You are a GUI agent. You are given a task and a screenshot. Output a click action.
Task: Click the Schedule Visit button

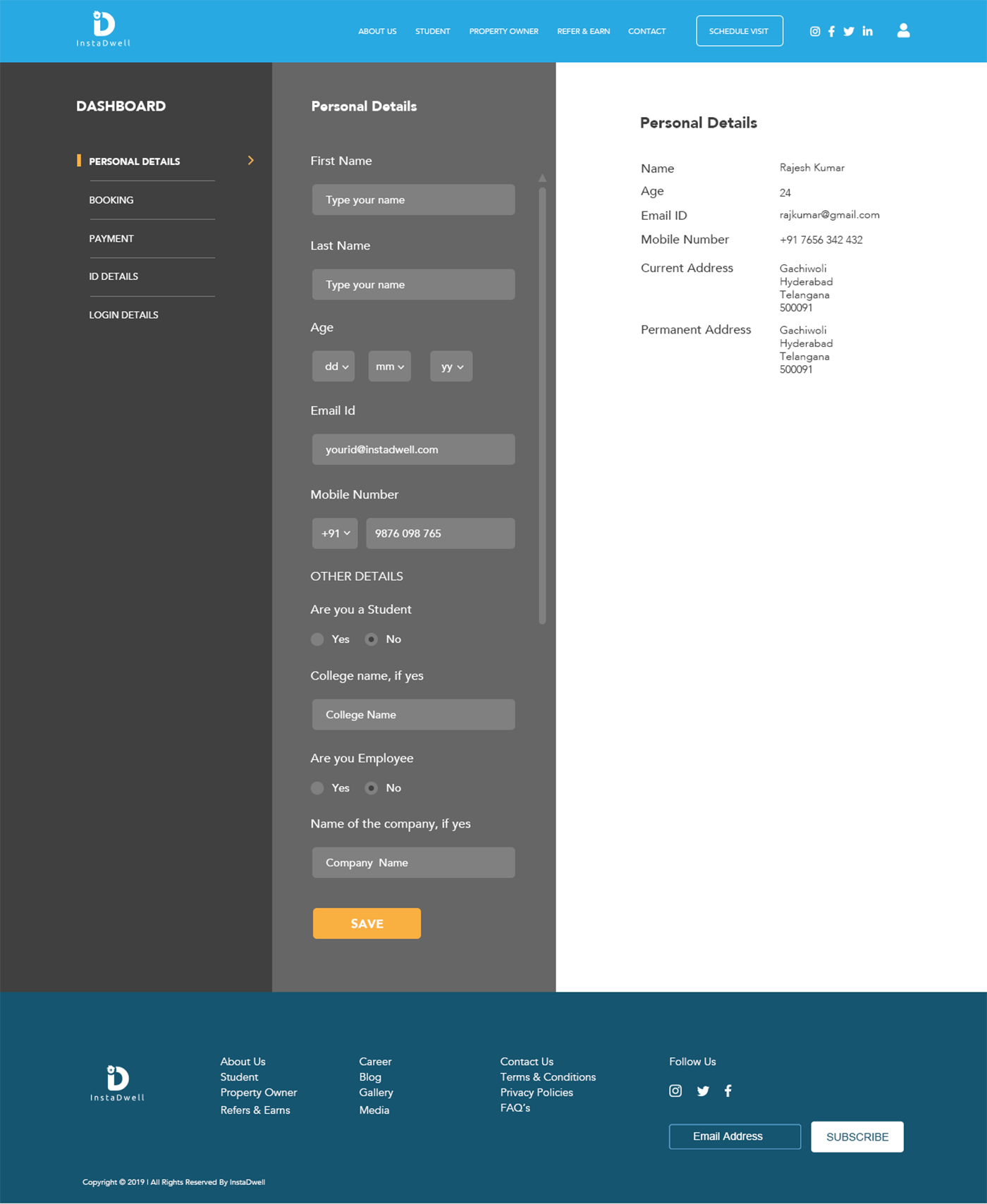(739, 31)
